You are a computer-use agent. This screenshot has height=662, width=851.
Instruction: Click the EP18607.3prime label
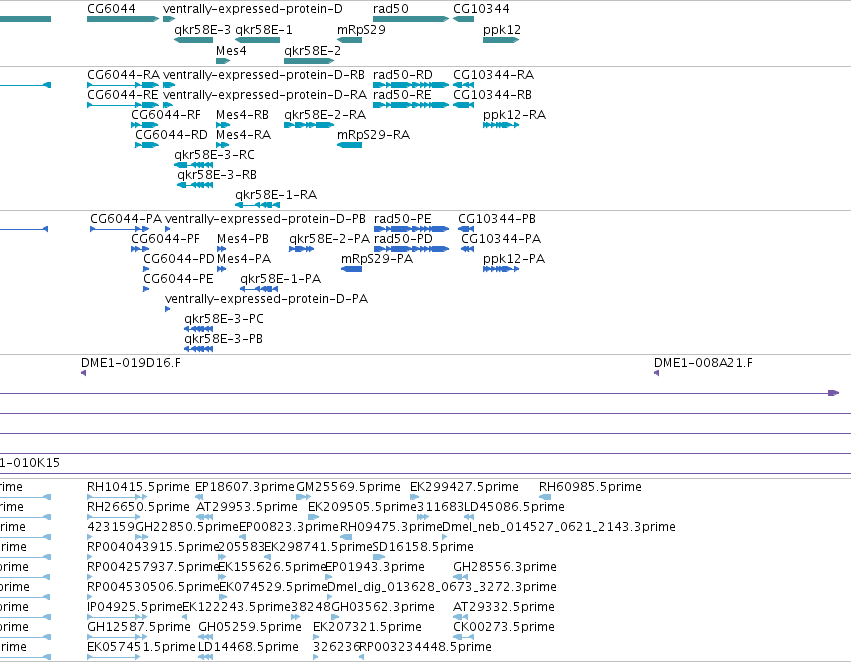click(x=245, y=487)
